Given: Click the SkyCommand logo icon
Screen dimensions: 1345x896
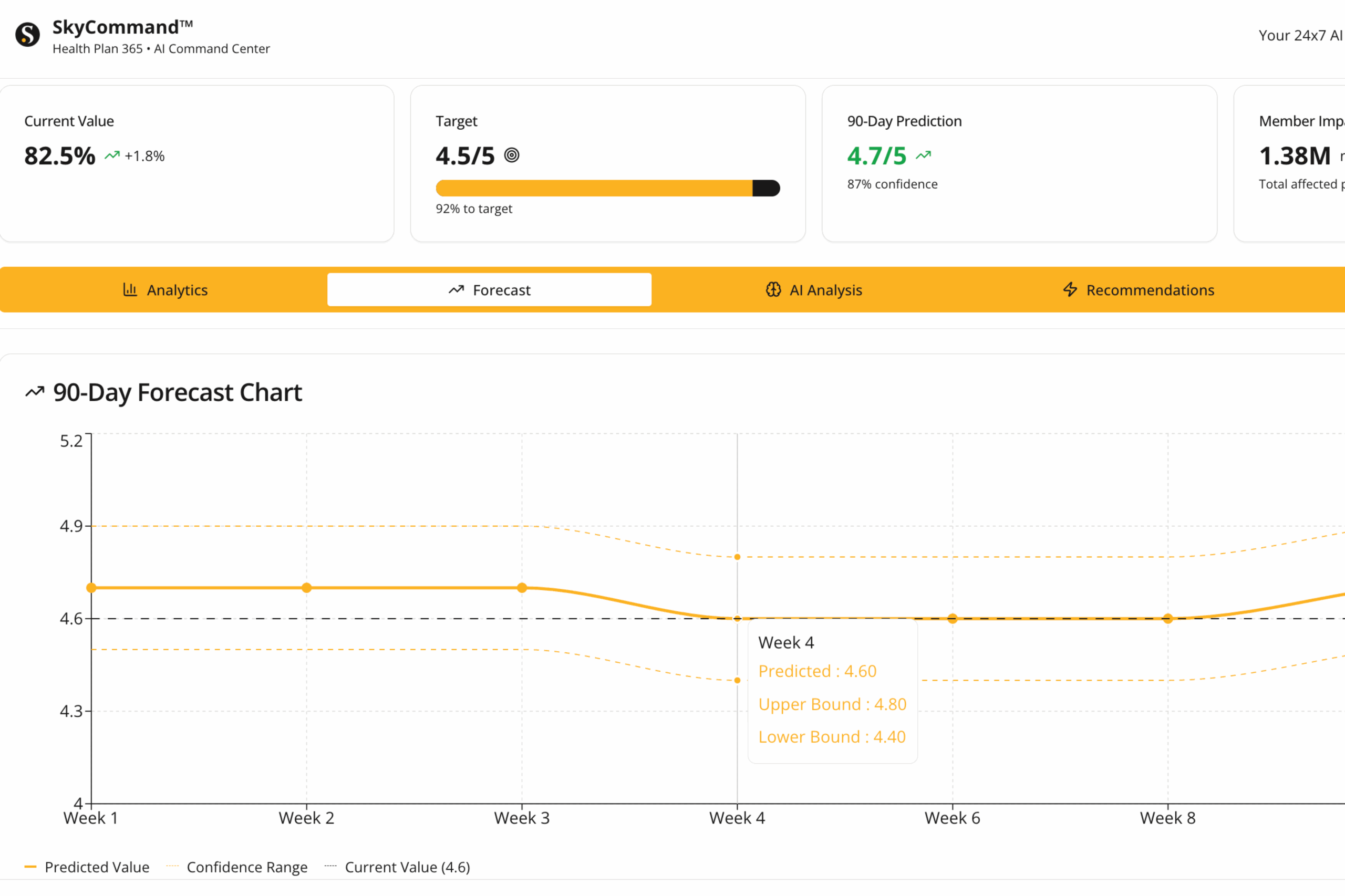Looking at the screenshot, I should click(x=27, y=34).
